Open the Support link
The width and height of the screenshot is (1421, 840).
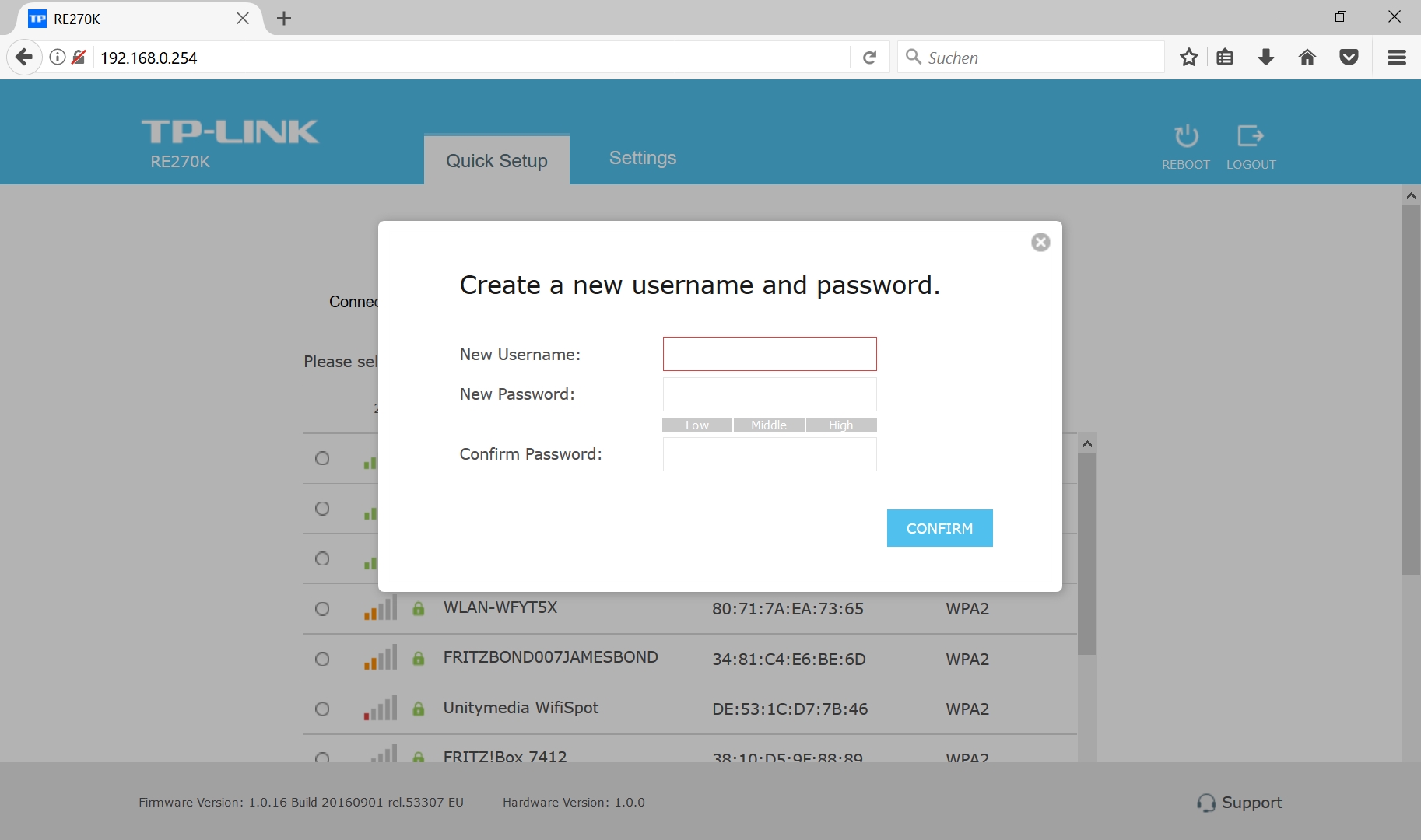point(1240,803)
